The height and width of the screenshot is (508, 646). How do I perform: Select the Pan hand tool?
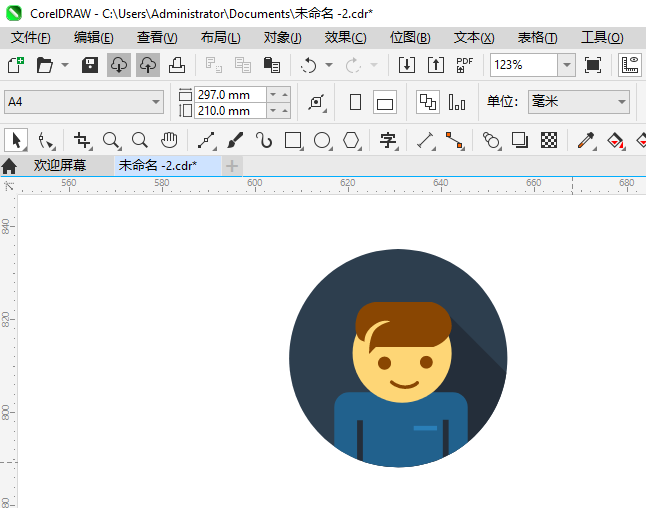[x=169, y=140]
